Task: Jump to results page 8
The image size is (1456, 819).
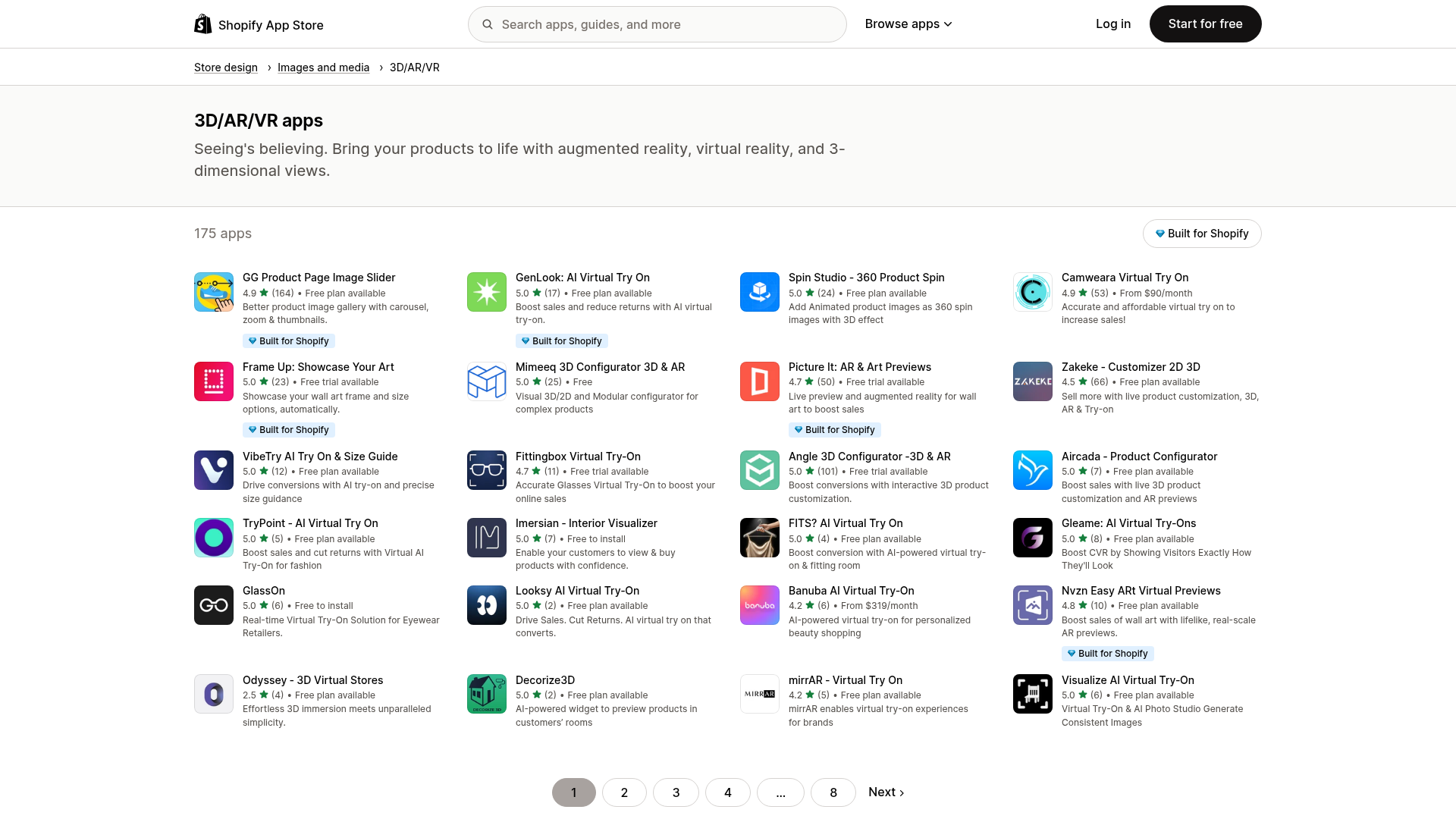Action: click(x=833, y=792)
